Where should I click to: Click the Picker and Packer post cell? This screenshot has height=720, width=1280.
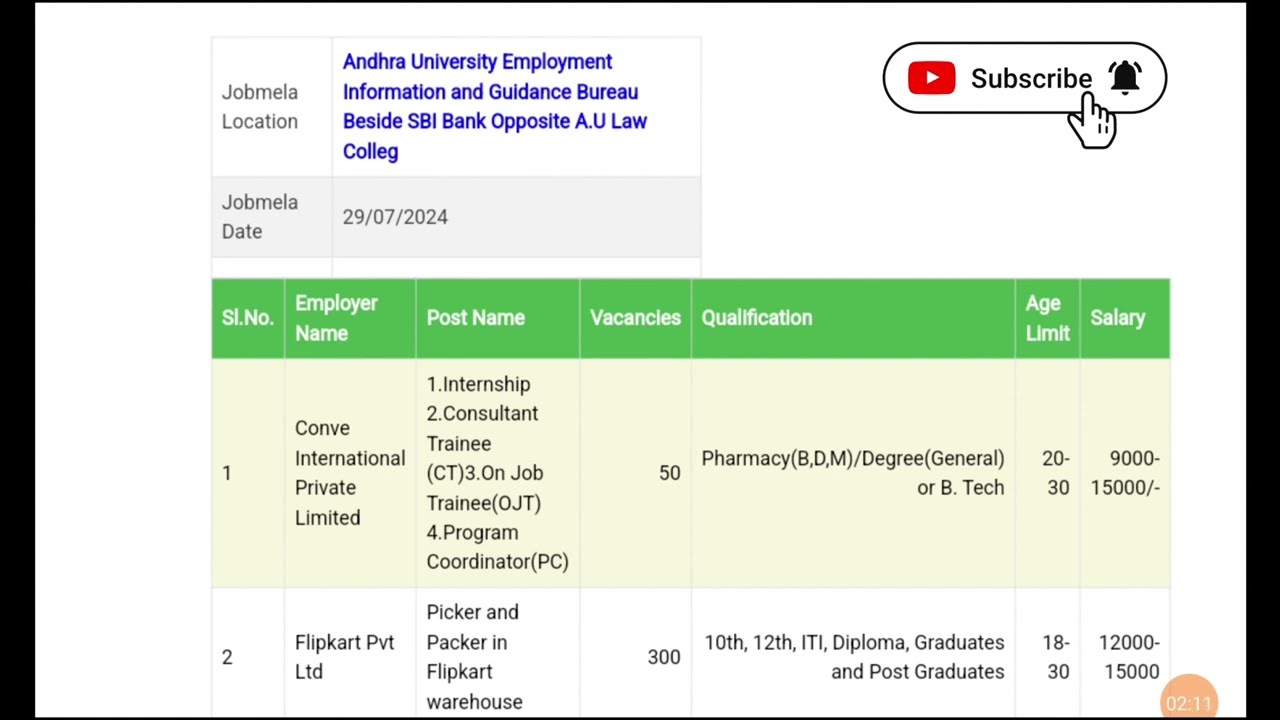point(474,656)
